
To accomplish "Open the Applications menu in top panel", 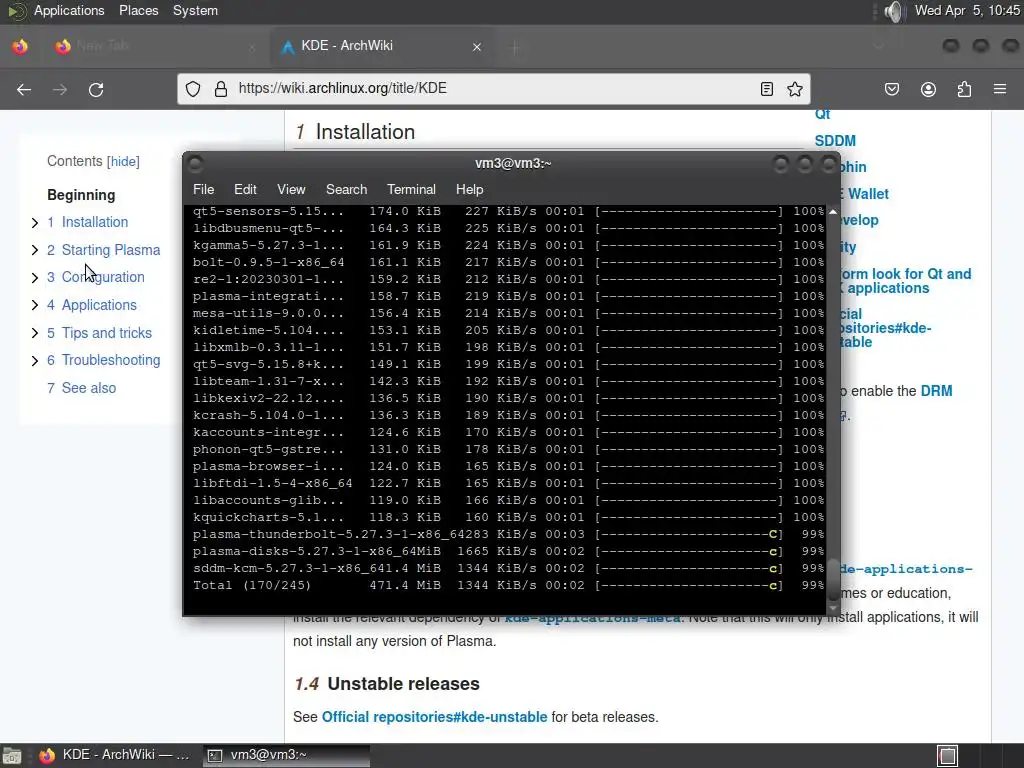I will [x=69, y=10].
